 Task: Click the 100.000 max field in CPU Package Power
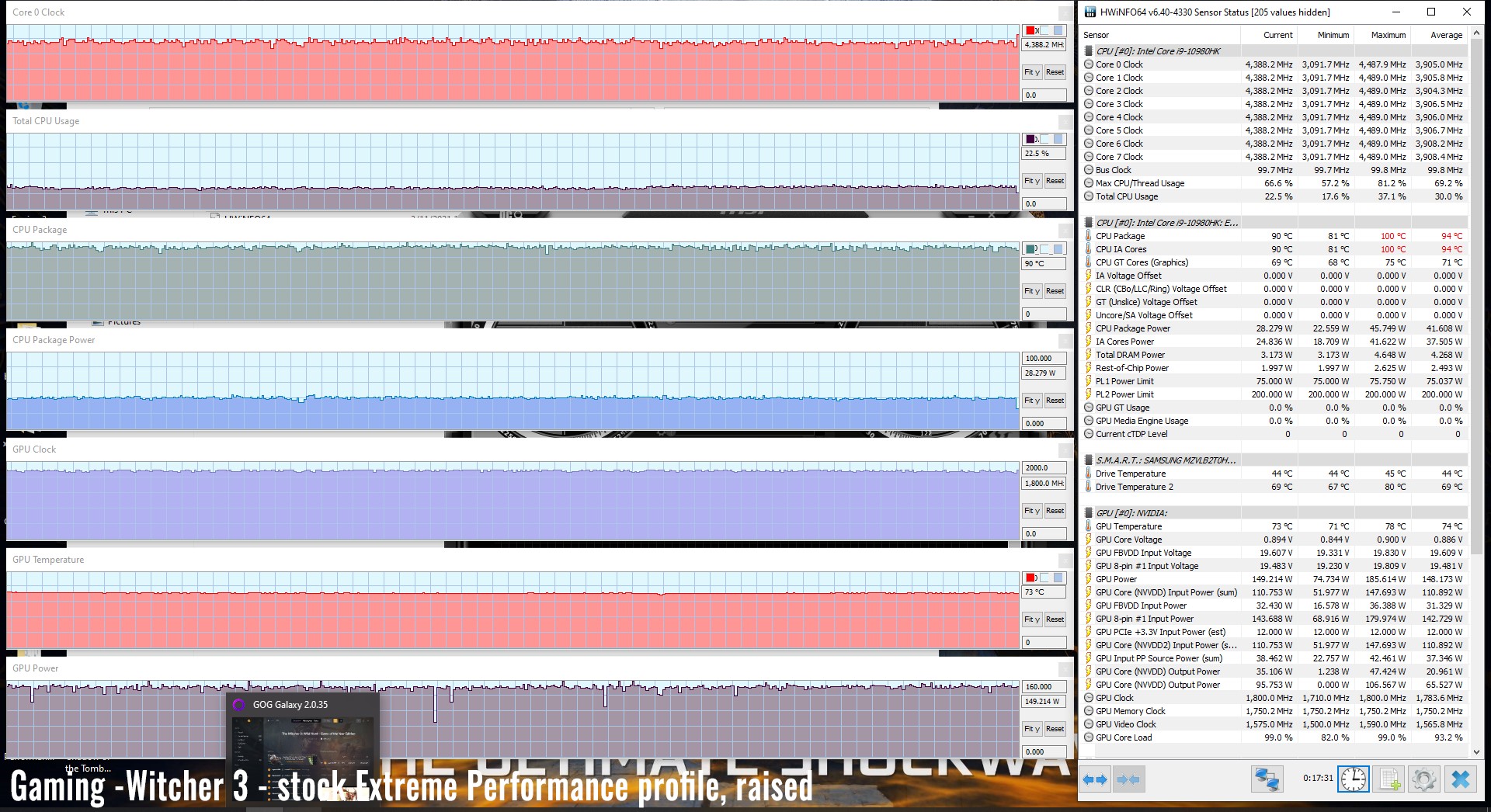[1043, 359]
